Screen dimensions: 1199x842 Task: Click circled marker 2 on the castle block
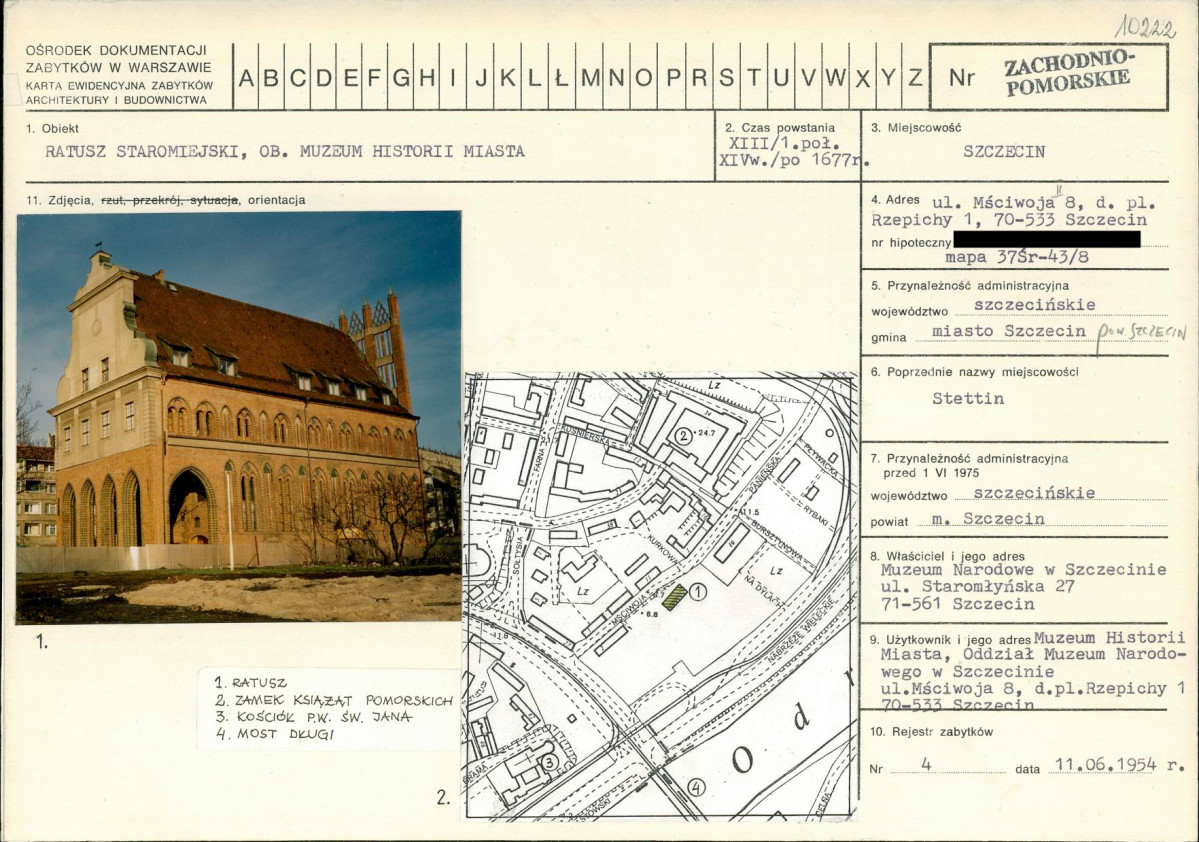coord(683,437)
